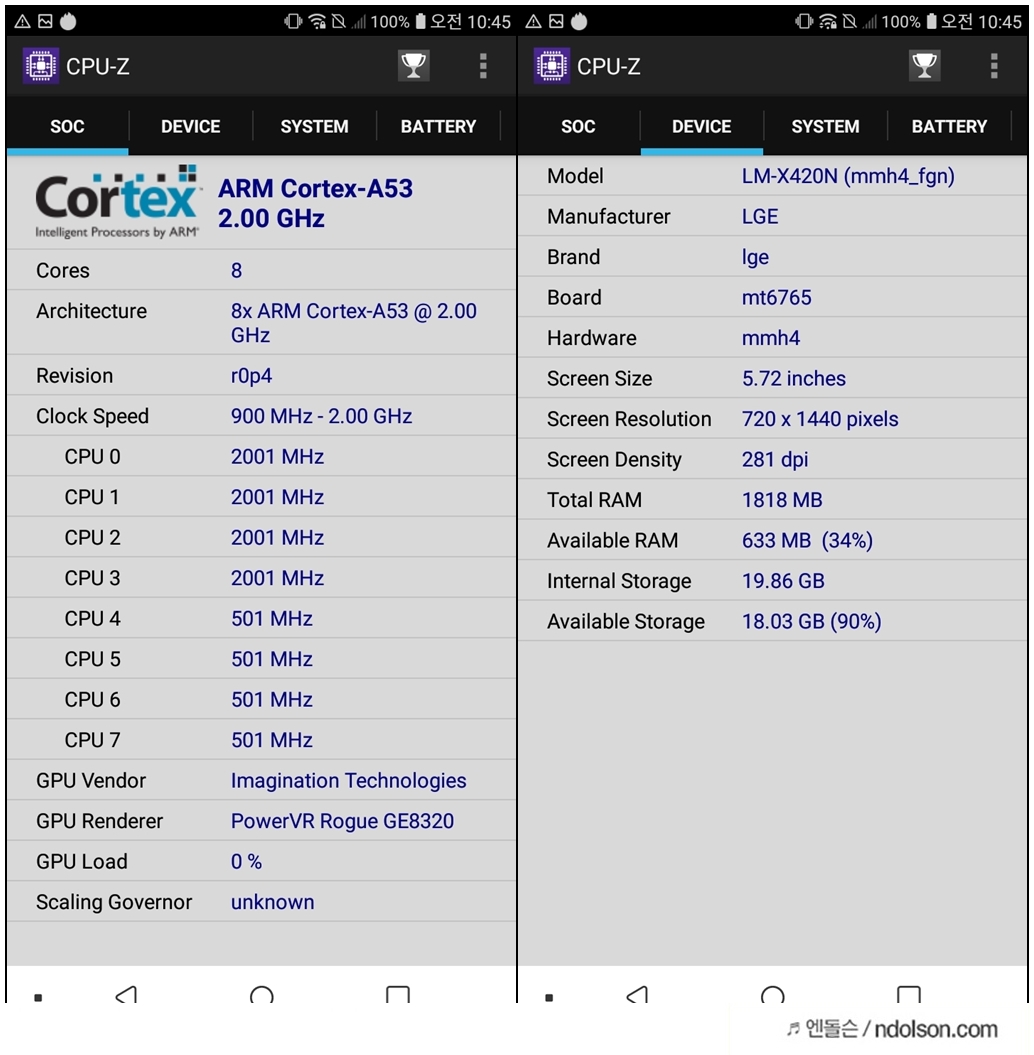The width and height of the screenshot is (1034, 1055).
Task: Tap Home navigation button in right screen
Action: tap(773, 994)
